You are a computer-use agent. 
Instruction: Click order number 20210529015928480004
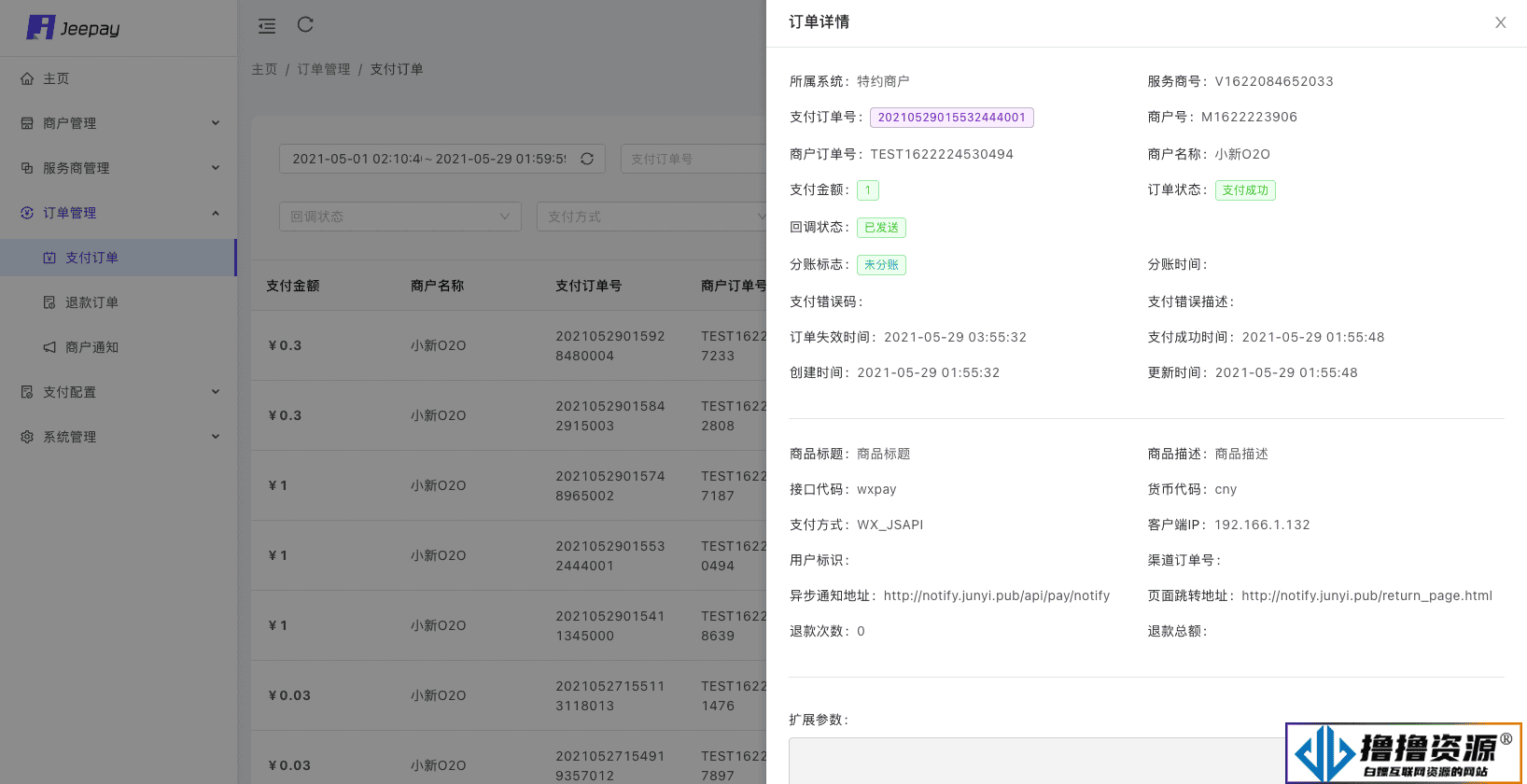[x=610, y=345]
